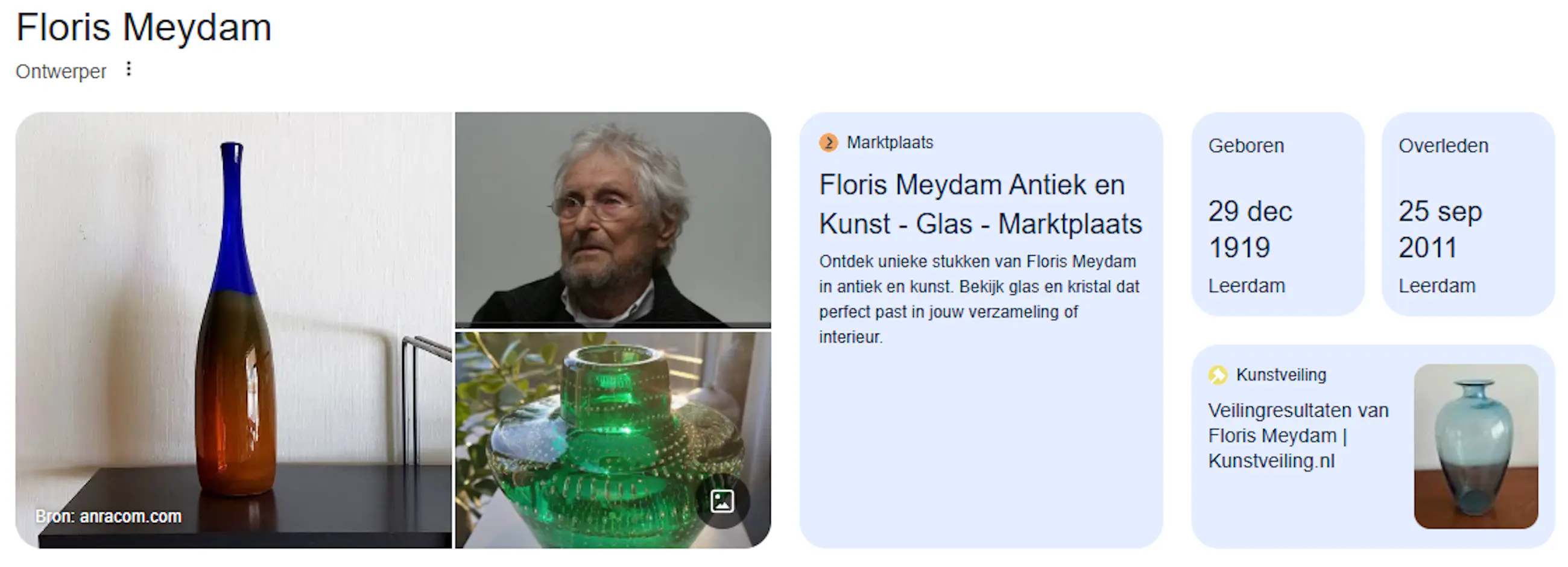Click the image gallery icon on green vase
1568x567 pixels.
(x=722, y=501)
